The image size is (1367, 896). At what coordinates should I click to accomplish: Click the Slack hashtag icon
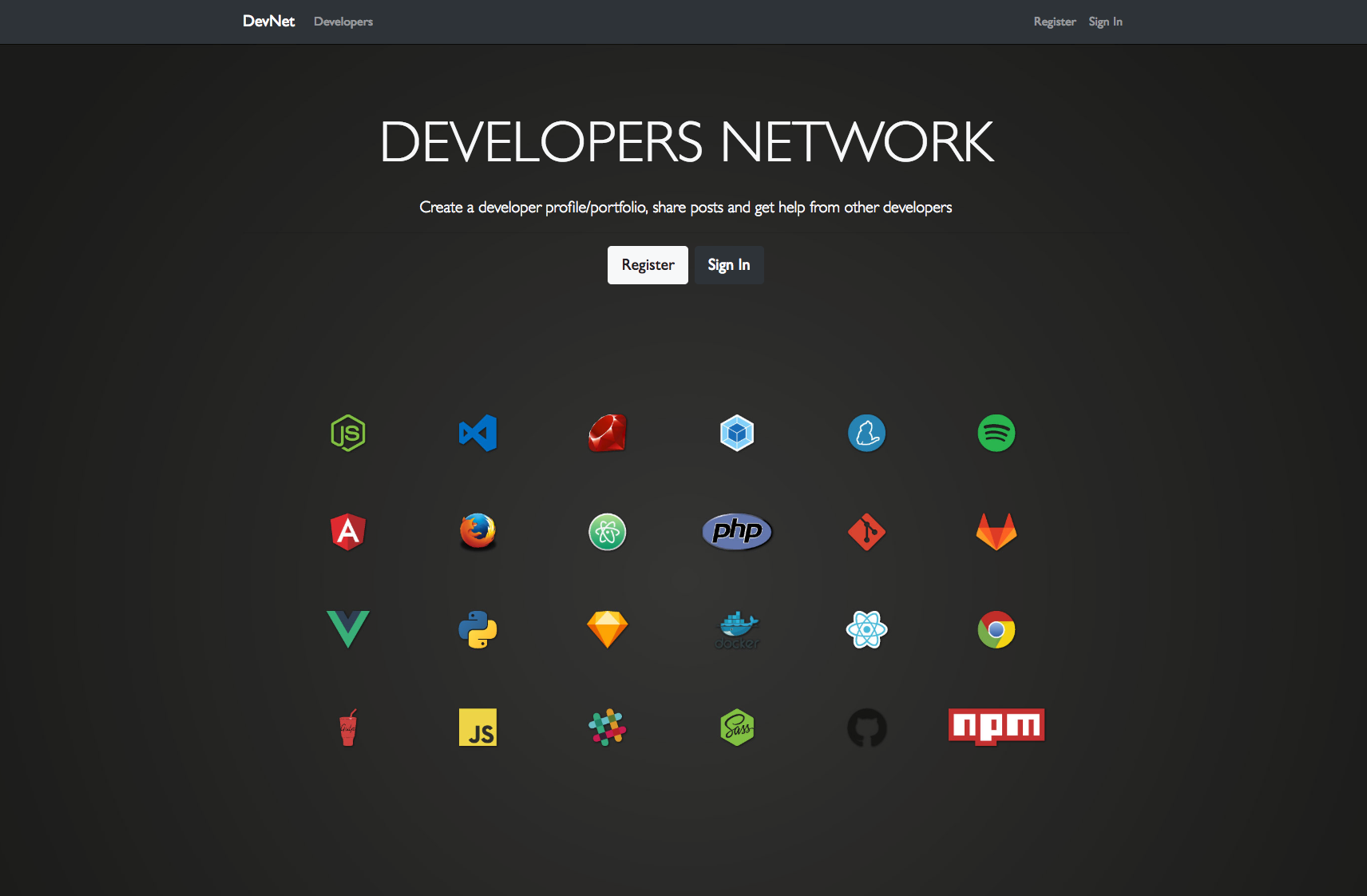pos(608,728)
